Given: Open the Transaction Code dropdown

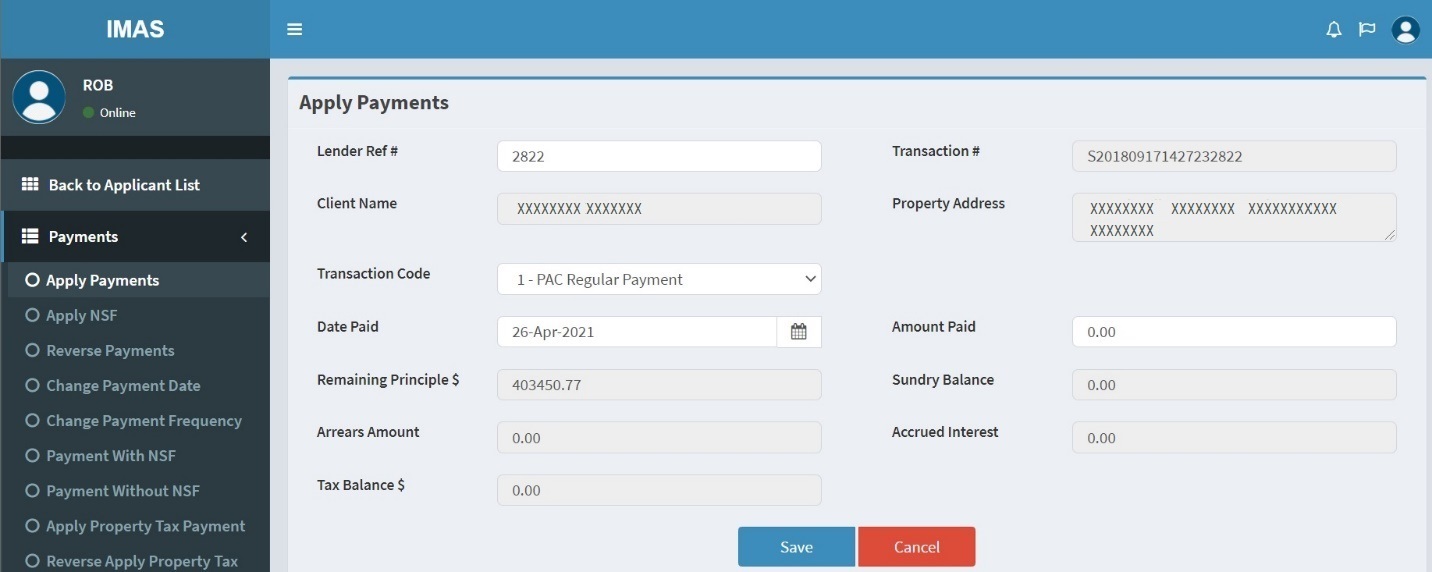Looking at the screenshot, I should click(x=659, y=280).
